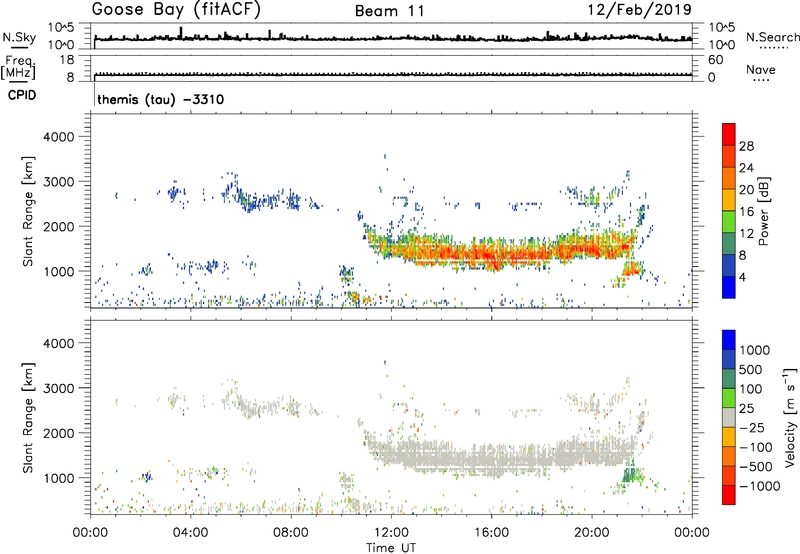The width and height of the screenshot is (800, 554).
Task: Click the "-500" tick on Velocity colorbar
Action: [756, 466]
